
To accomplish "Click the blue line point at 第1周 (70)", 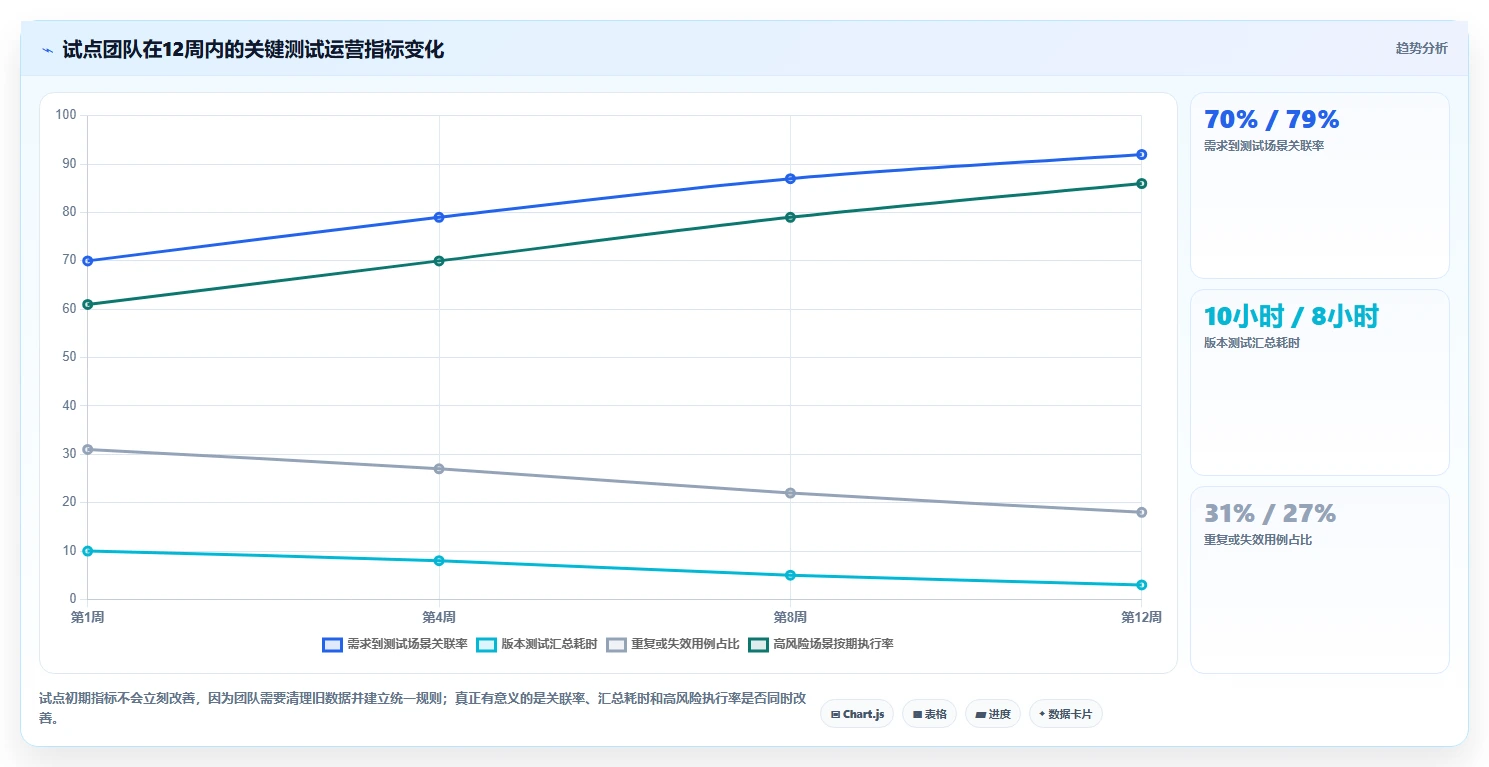I will coord(88,261).
